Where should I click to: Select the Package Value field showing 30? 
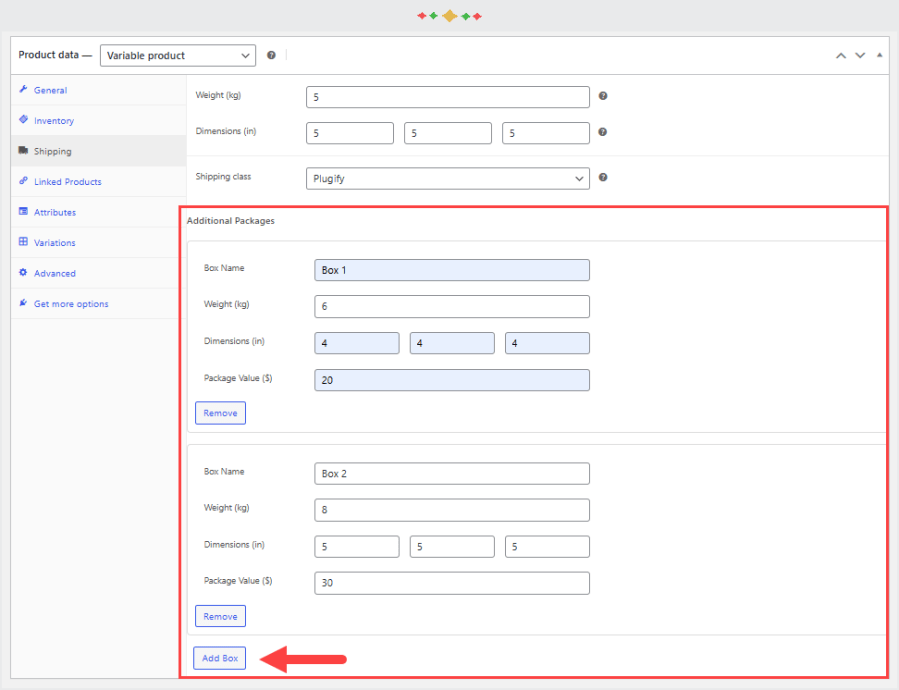coord(451,583)
